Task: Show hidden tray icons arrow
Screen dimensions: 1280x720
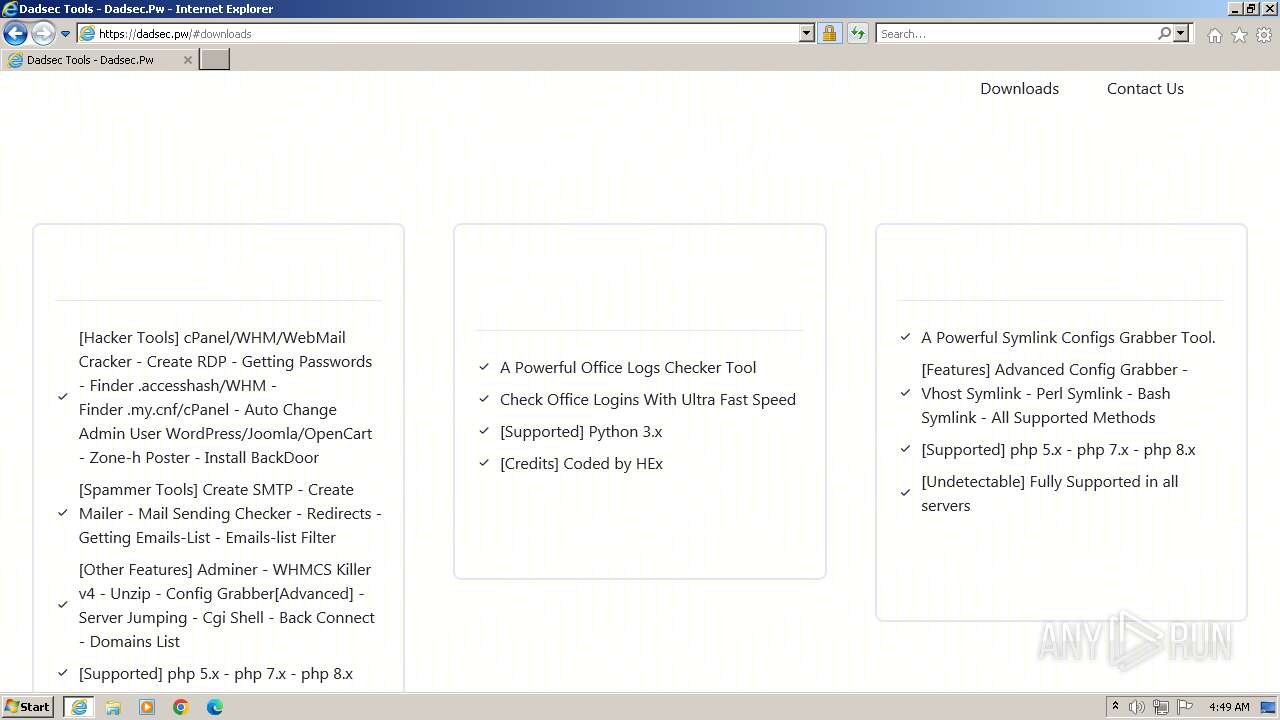Action: point(1115,707)
